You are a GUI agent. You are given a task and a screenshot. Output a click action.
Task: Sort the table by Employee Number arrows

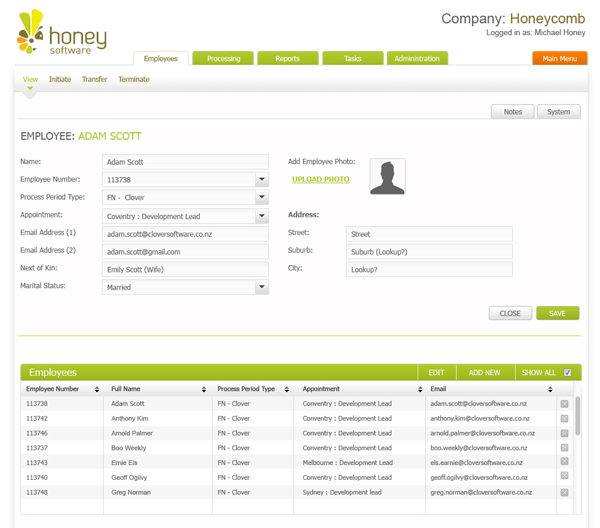[x=97, y=389]
